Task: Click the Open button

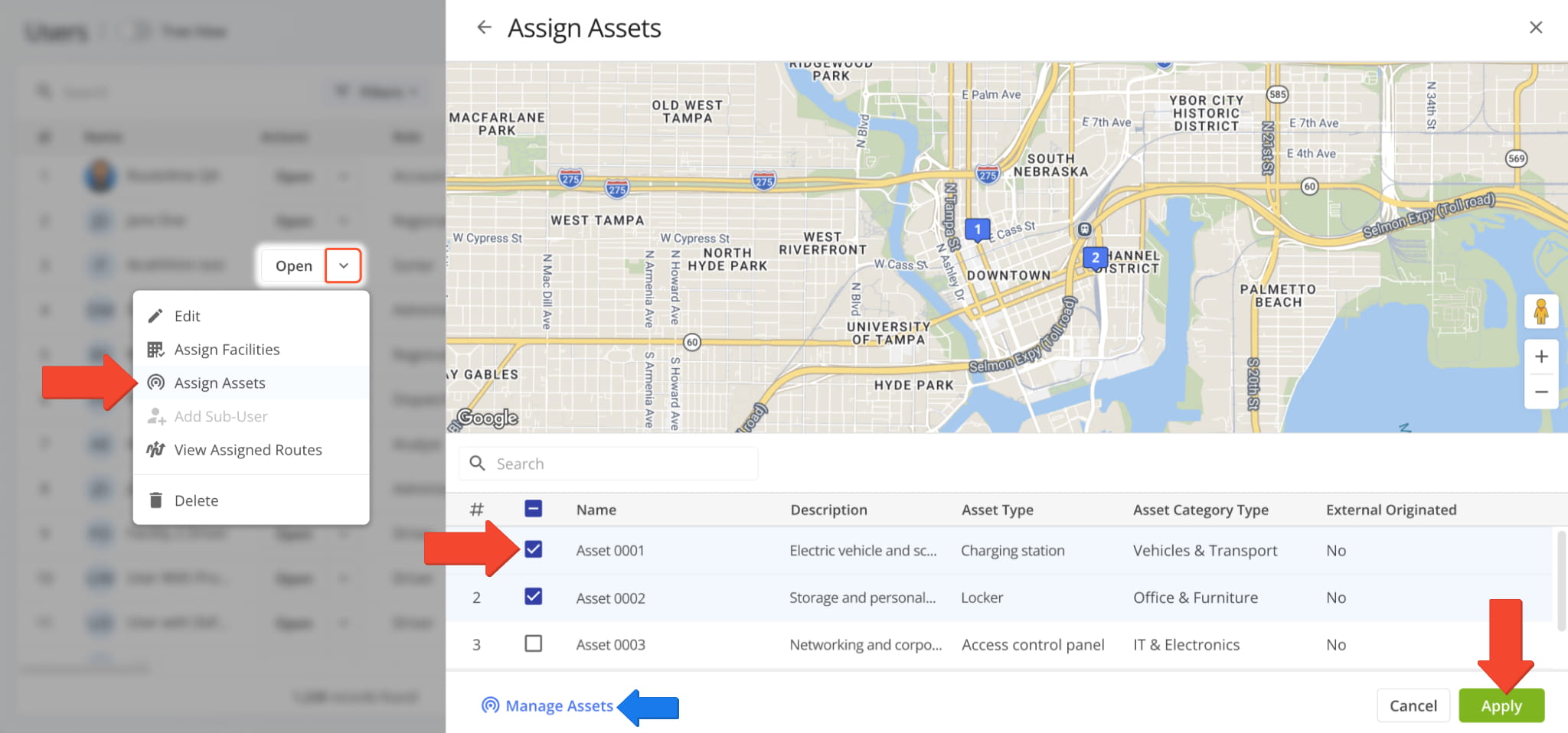Action: tap(293, 266)
